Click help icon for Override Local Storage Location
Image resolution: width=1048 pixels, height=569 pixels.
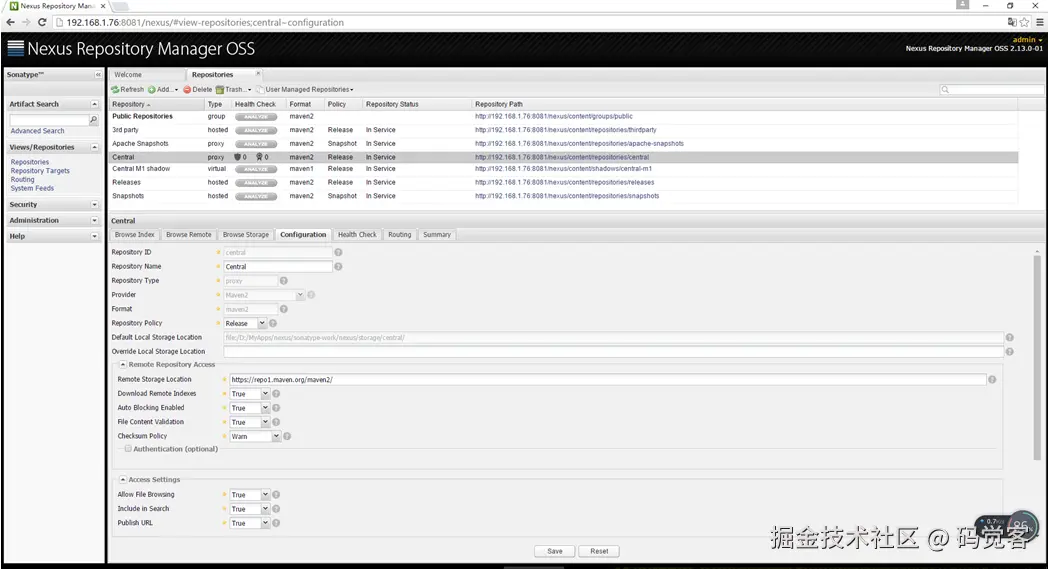(1009, 352)
